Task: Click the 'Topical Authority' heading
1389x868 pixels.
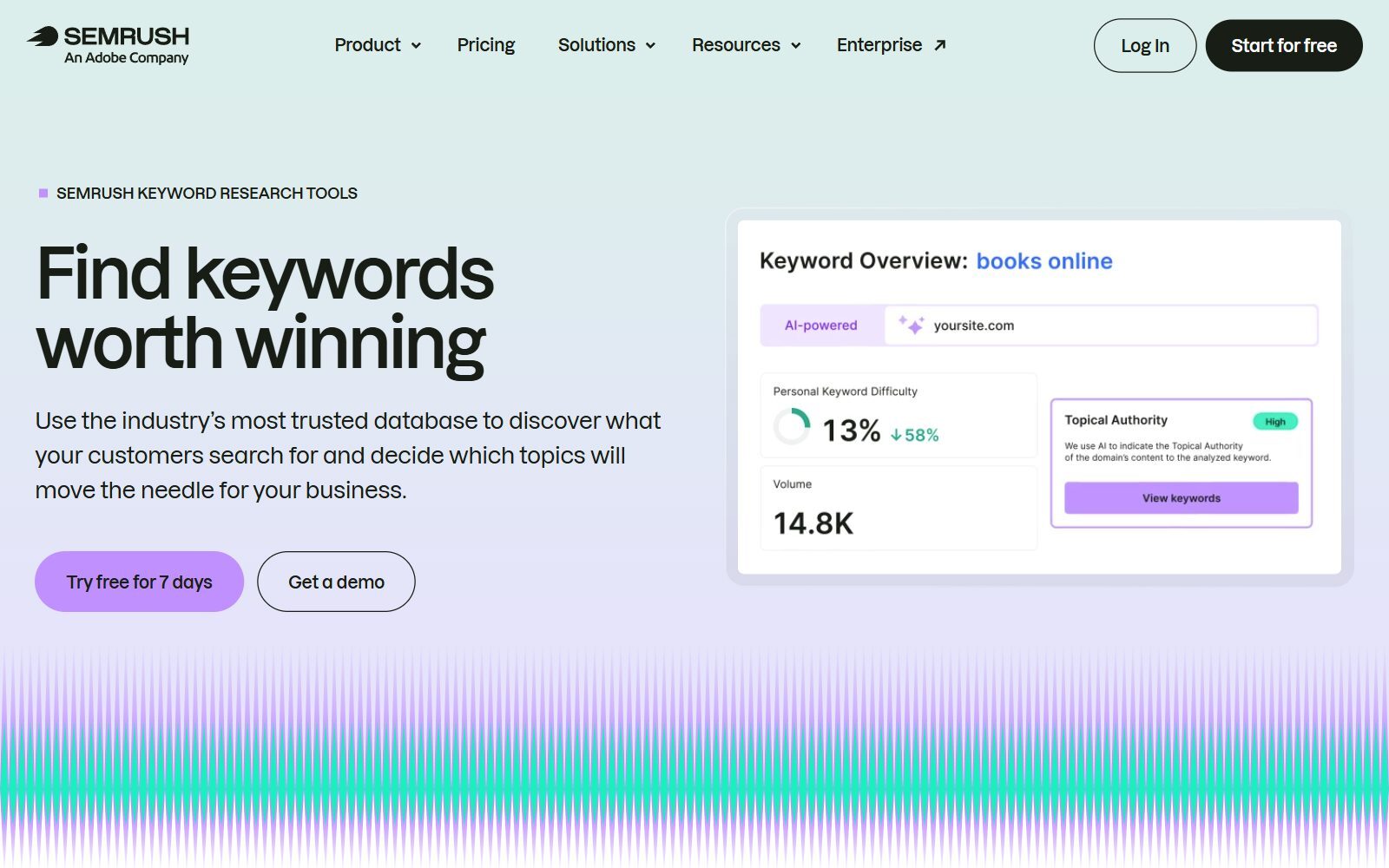Action: [x=1116, y=420]
